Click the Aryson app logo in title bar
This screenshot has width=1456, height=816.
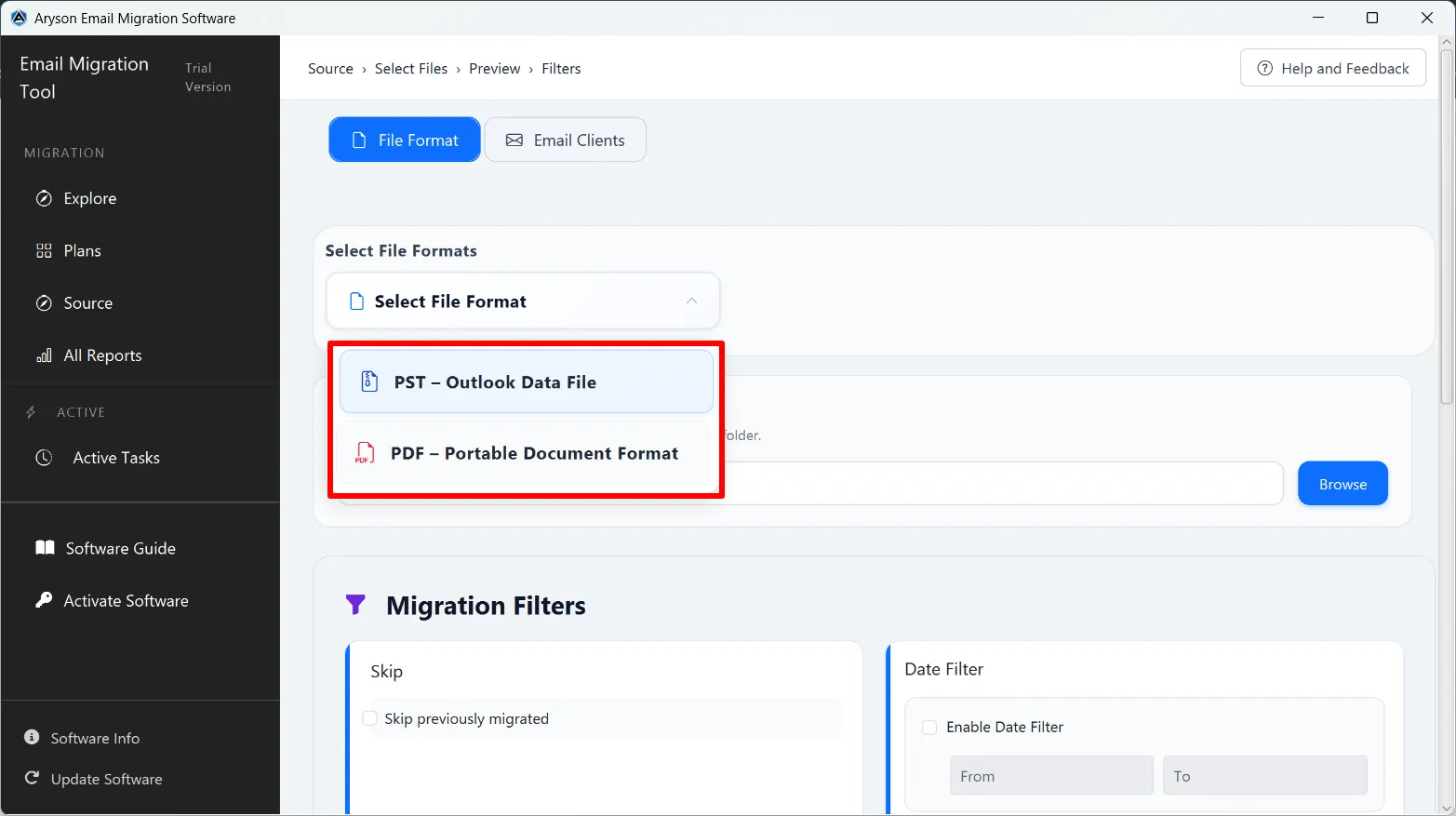pos(19,18)
